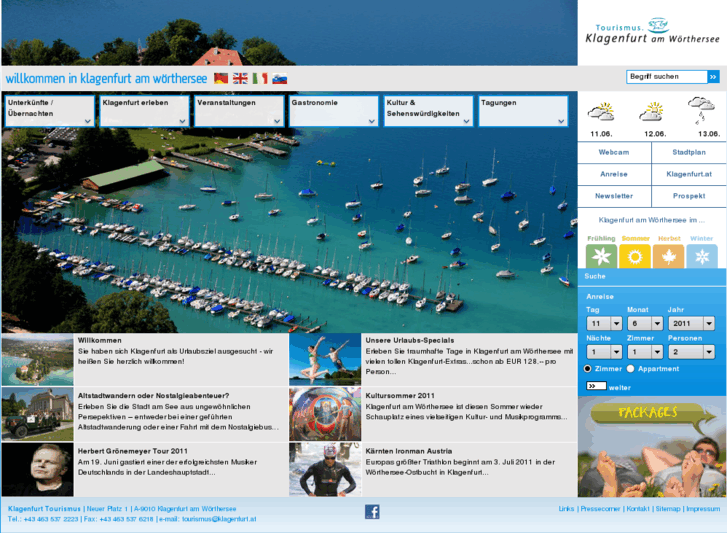Open the Zimmer count dropdown
727x545 pixels.
pyautogui.click(x=645, y=352)
